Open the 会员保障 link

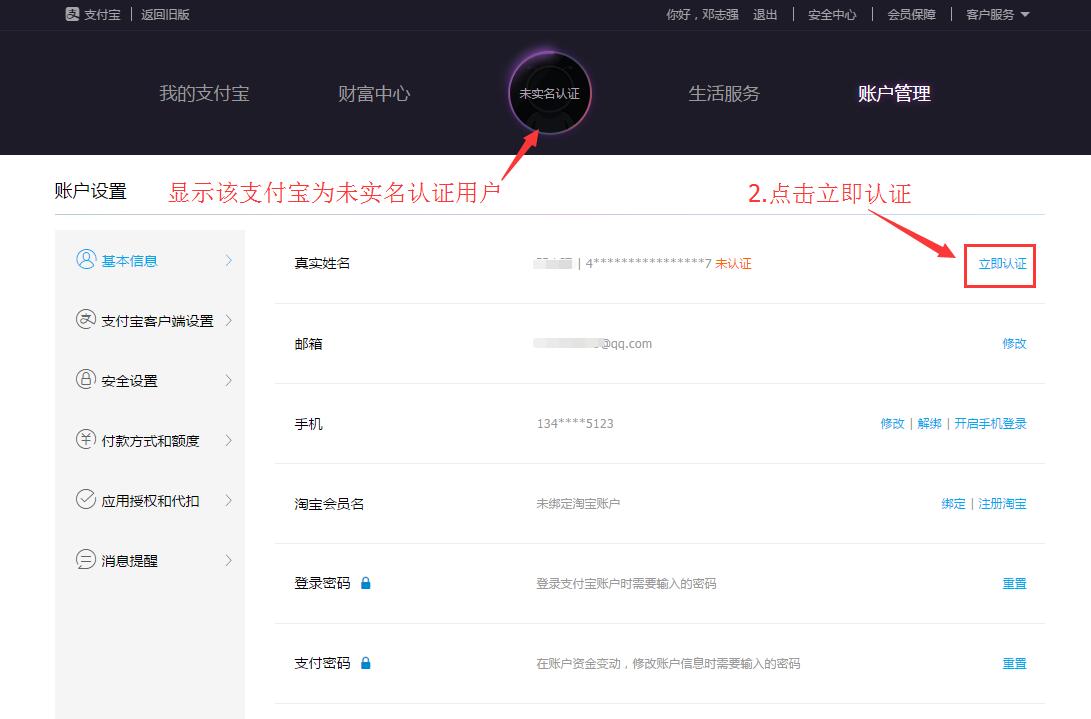coord(911,15)
